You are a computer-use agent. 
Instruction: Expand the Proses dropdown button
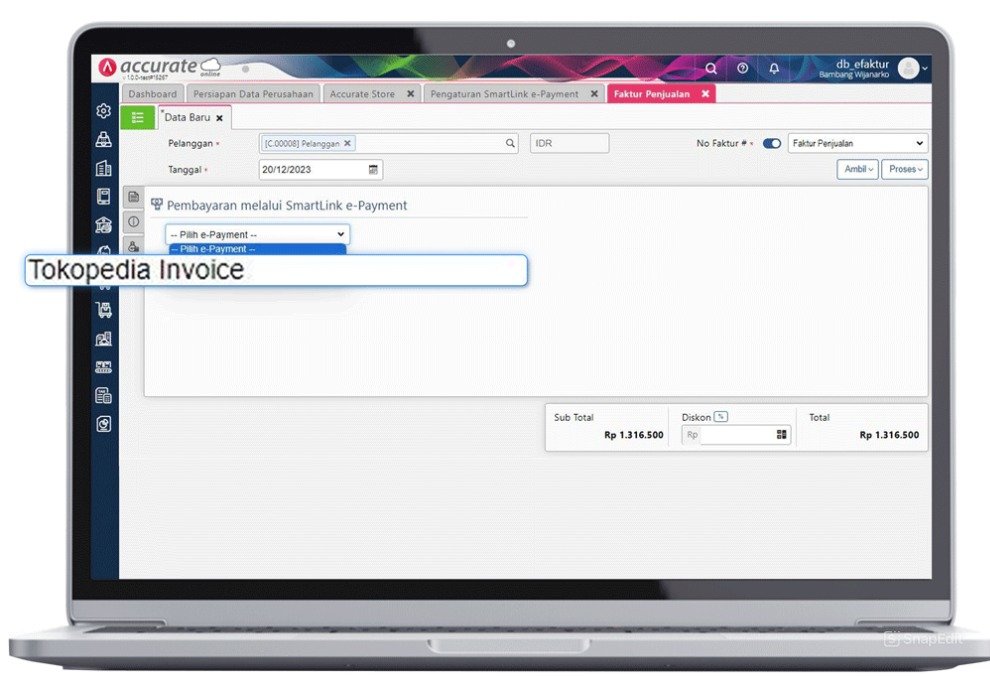coord(905,169)
